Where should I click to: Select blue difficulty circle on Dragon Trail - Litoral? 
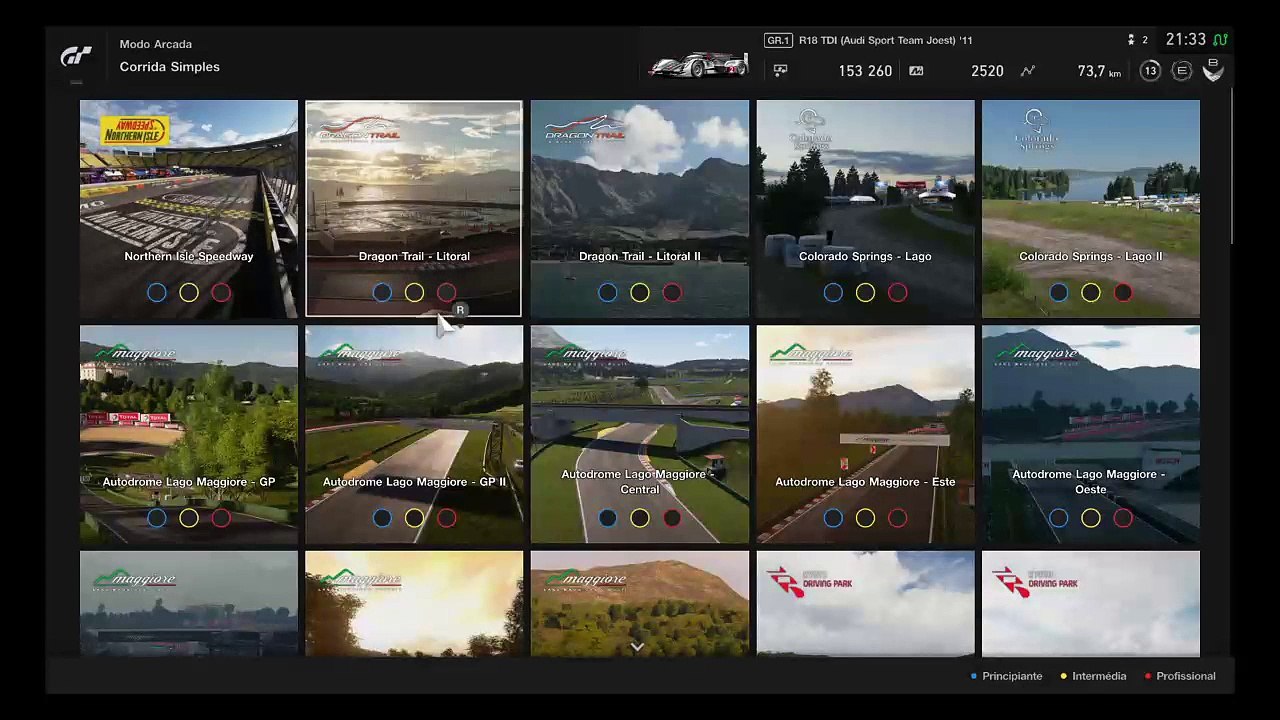click(382, 293)
